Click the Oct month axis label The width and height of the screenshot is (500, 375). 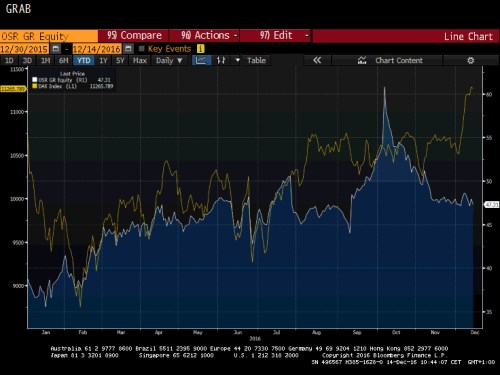[x=396, y=332]
